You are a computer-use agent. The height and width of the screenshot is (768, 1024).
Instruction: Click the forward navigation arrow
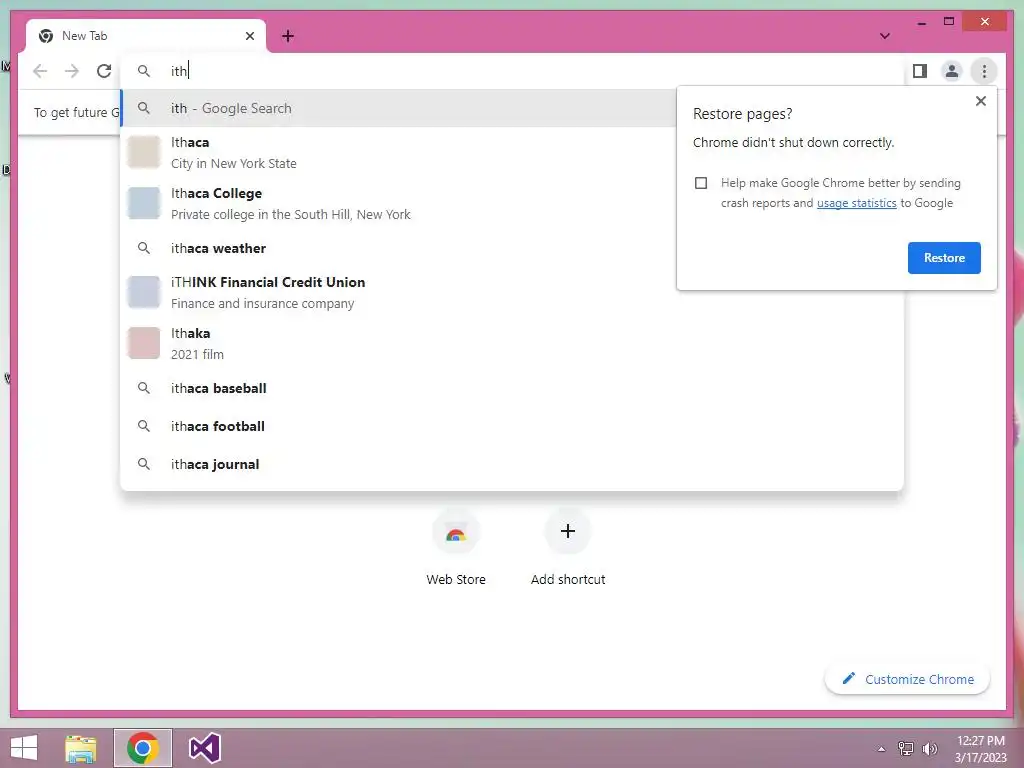coord(72,71)
